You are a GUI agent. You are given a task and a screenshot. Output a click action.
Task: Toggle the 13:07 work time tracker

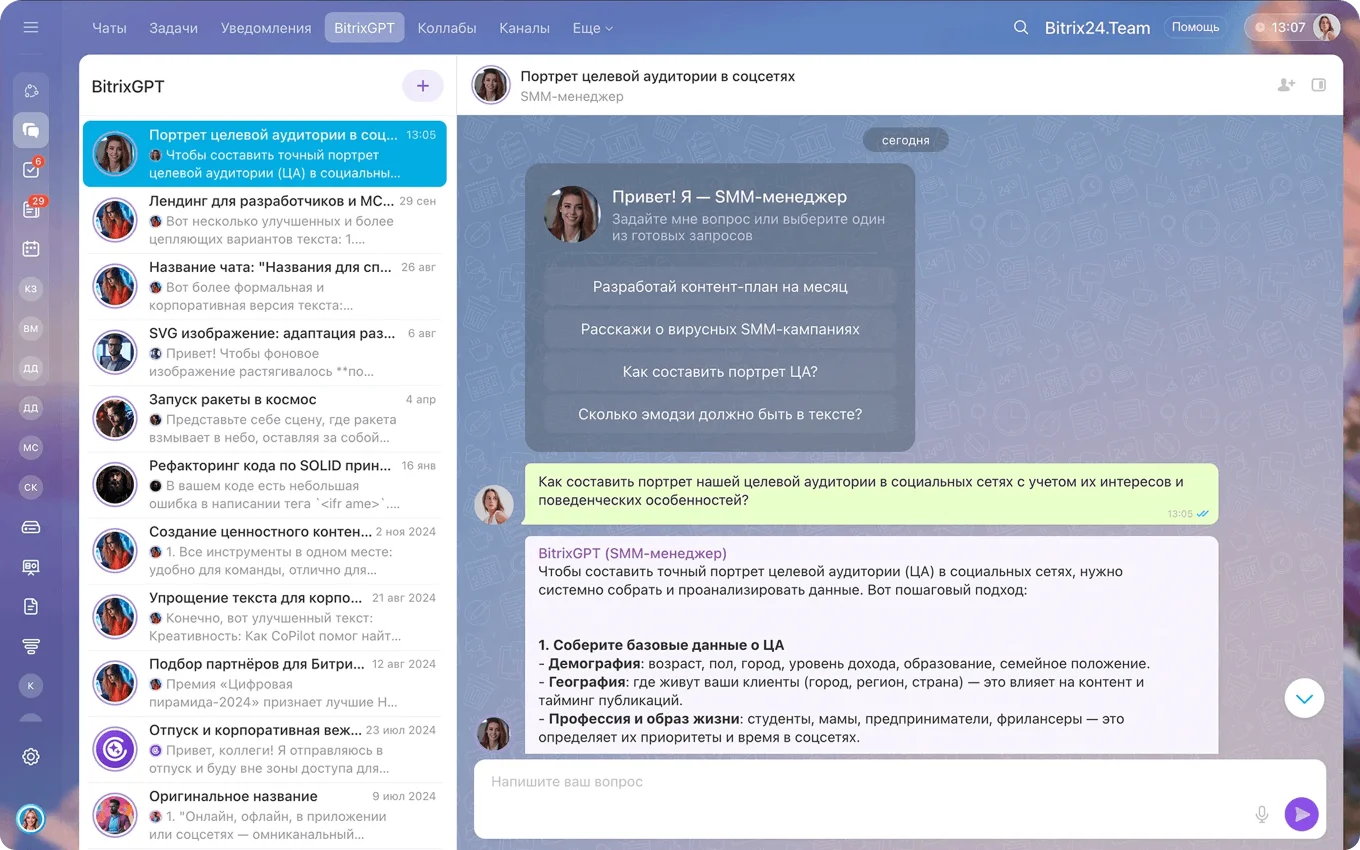[x=1282, y=28]
